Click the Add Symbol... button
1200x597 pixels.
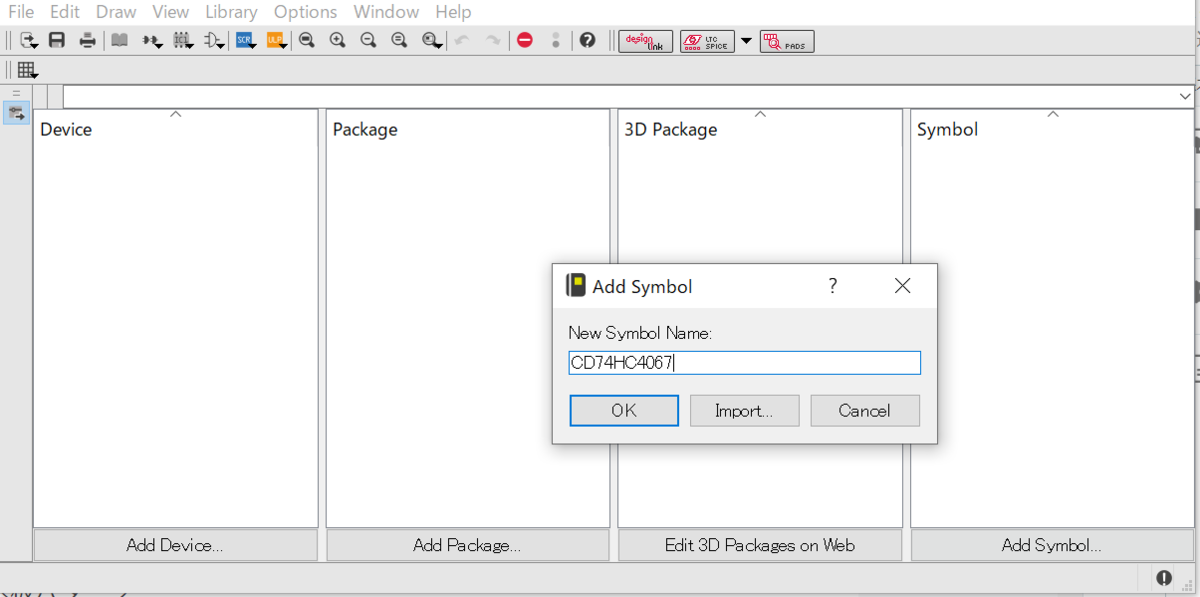point(1052,545)
